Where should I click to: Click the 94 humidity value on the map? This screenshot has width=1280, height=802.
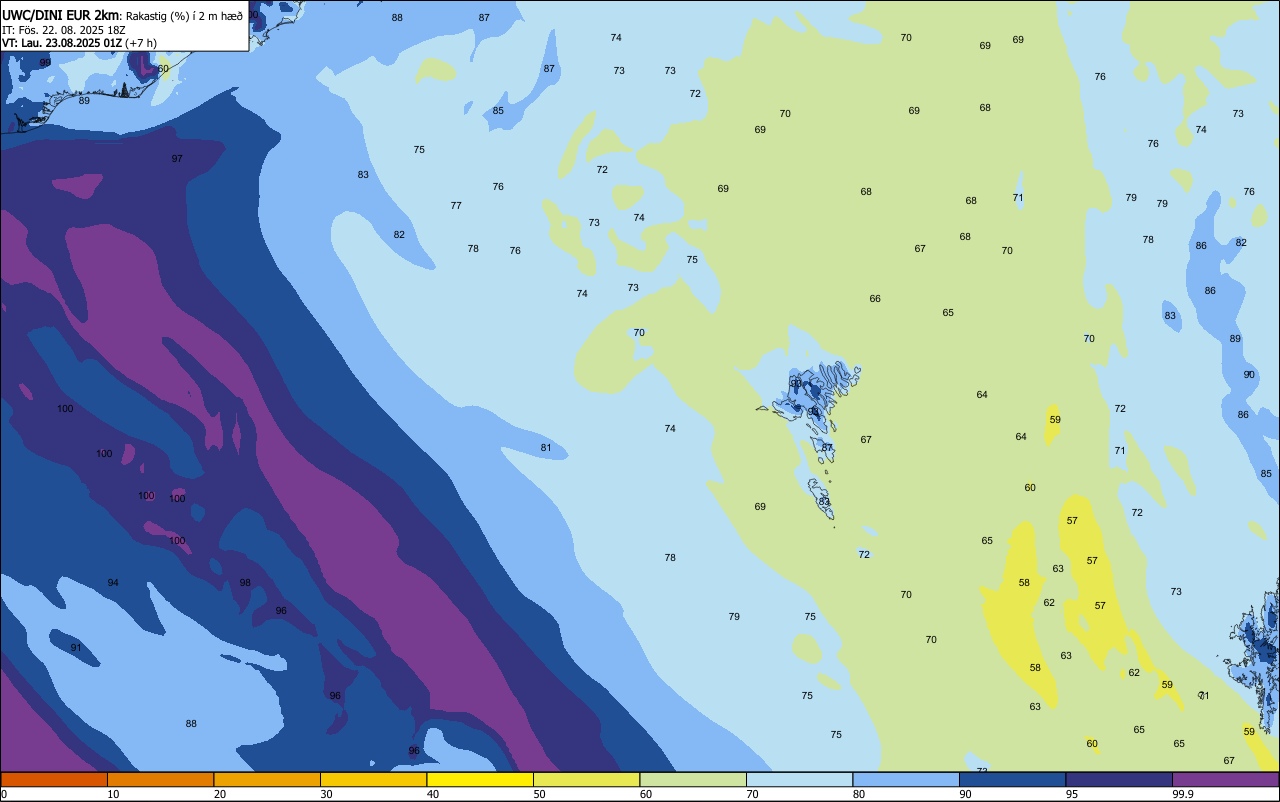pyautogui.click(x=113, y=583)
